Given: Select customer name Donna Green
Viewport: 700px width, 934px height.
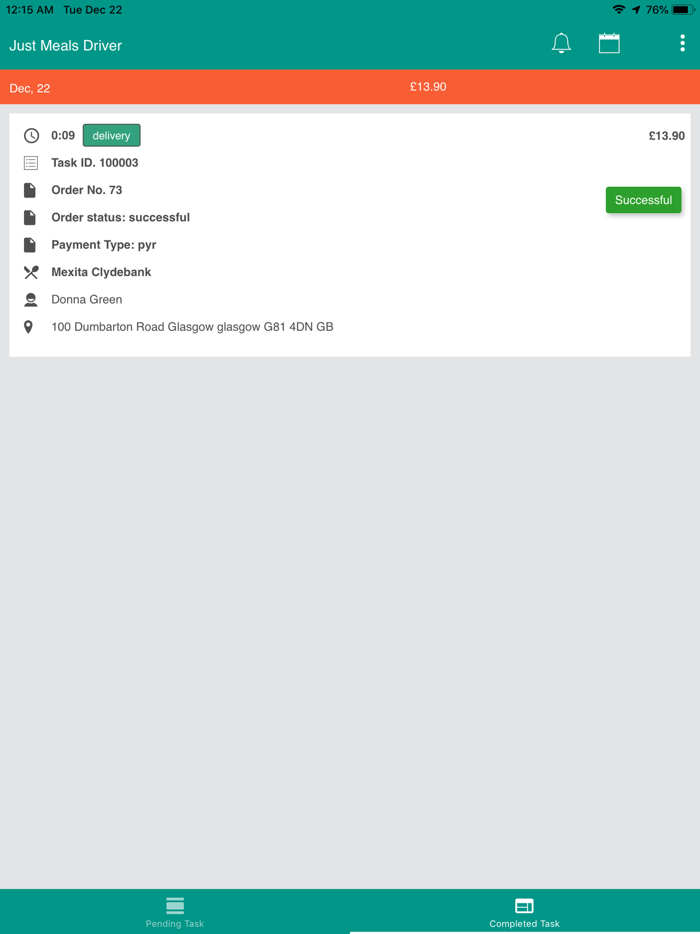Looking at the screenshot, I should [x=87, y=300].
